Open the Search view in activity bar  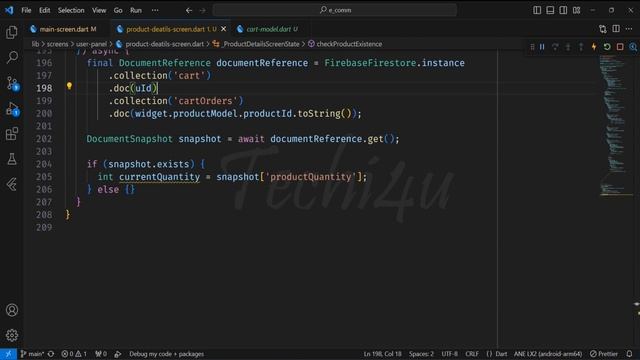[x=12, y=57]
